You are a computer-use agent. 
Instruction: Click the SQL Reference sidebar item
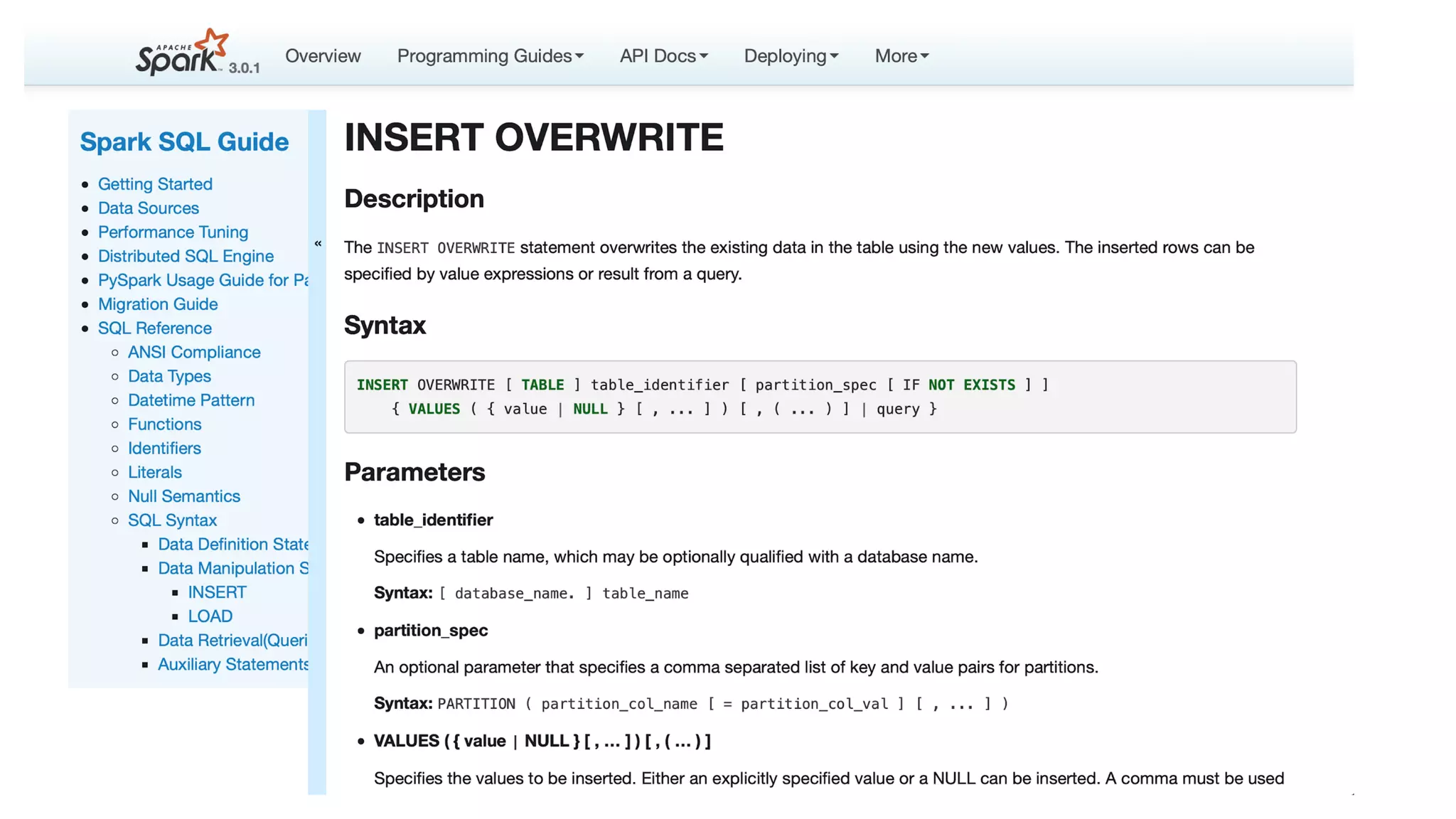coord(154,328)
